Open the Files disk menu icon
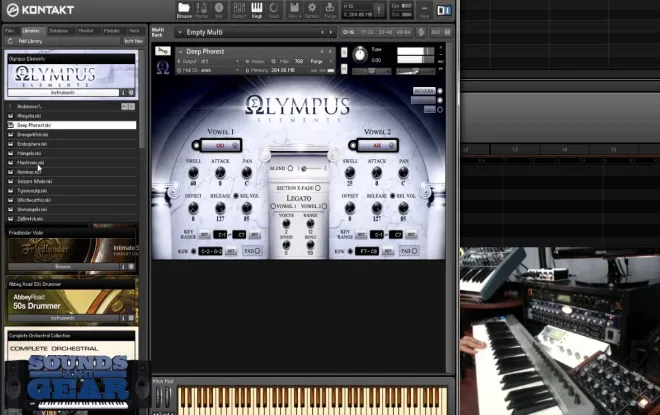This screenshot has height=415, width=660. 294,10
